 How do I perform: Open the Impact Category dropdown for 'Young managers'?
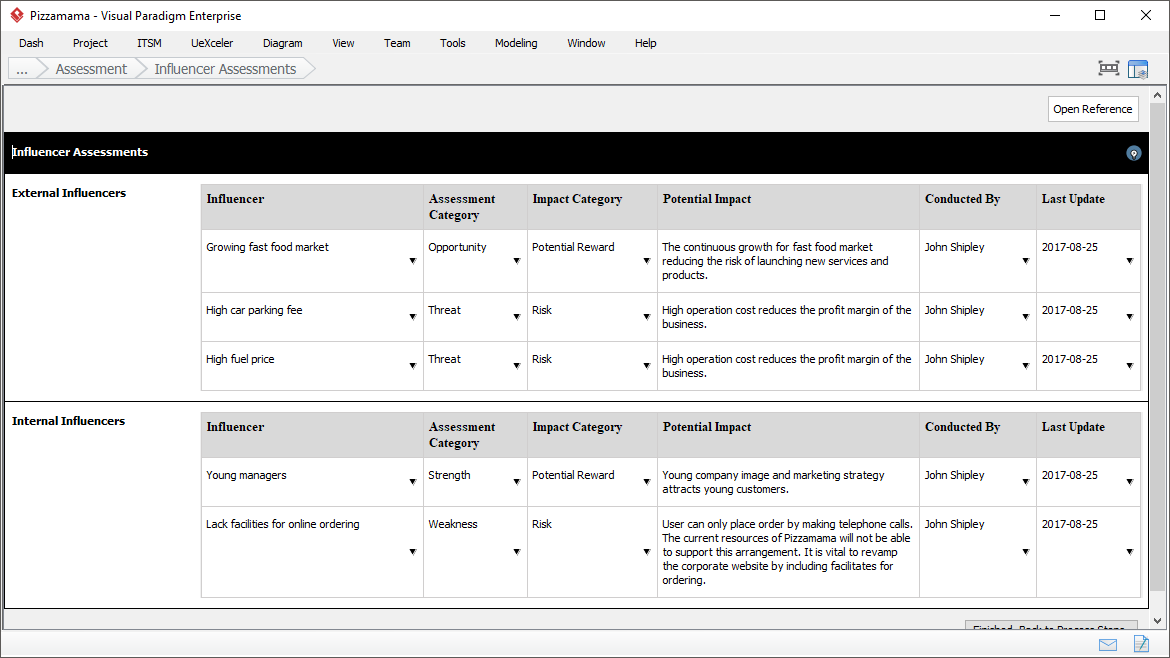click(x=646, y=482)
